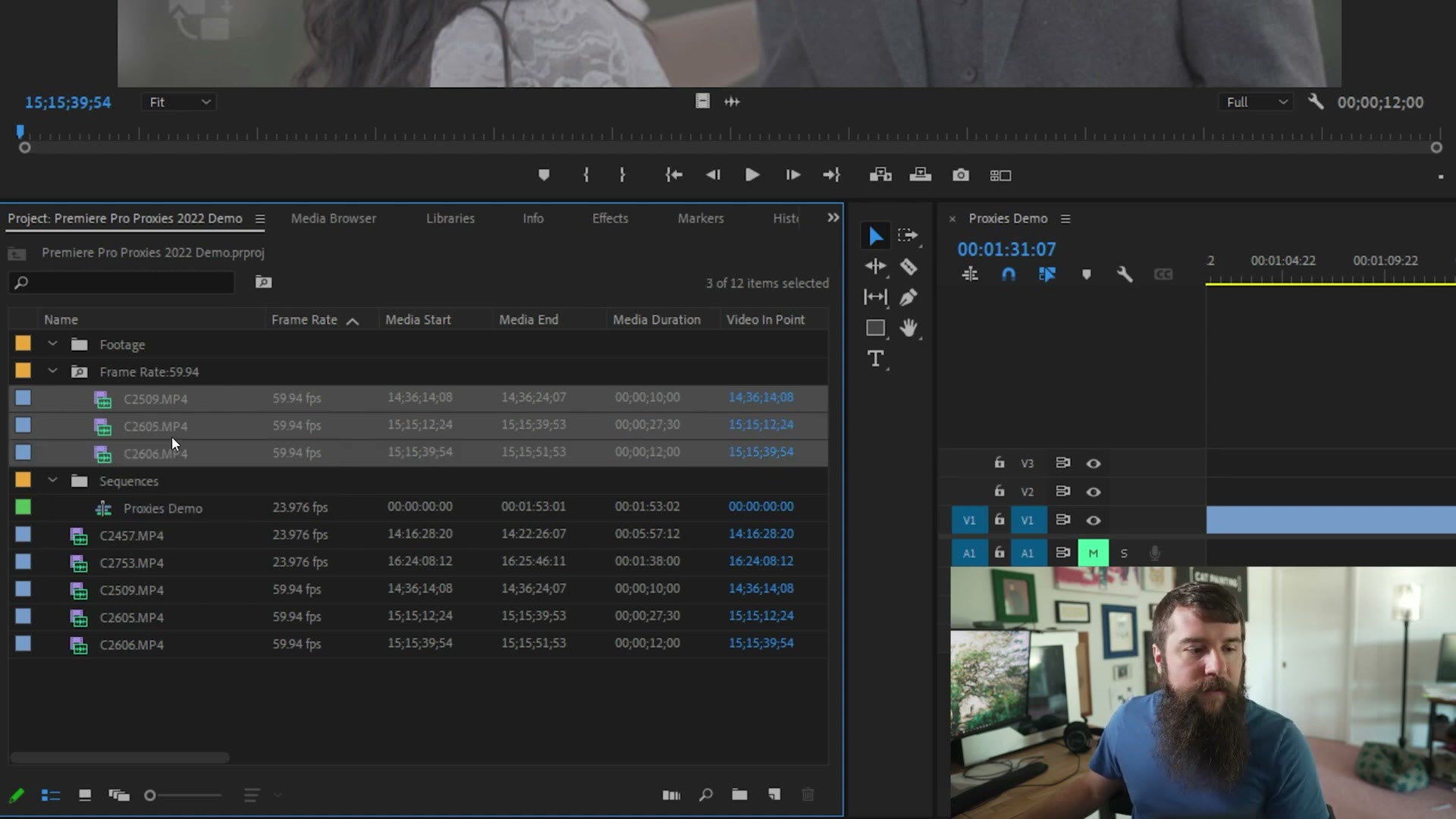Click Drag Audio Only icon
The height and width of the screenshot is (819, 1456).
tap(732, 102)
